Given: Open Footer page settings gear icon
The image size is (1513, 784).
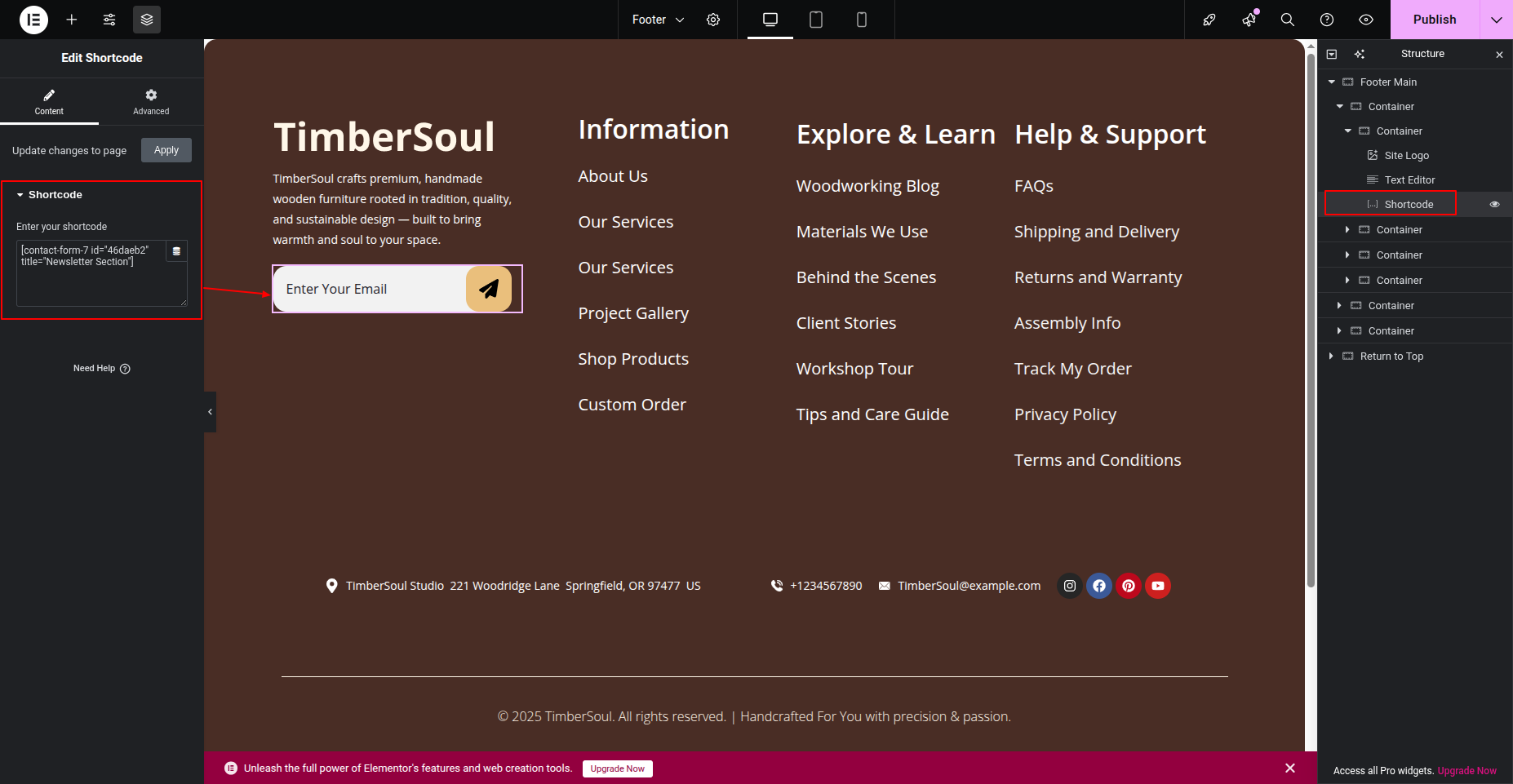Looking at the screenshot, I should (x=713, y=20).
